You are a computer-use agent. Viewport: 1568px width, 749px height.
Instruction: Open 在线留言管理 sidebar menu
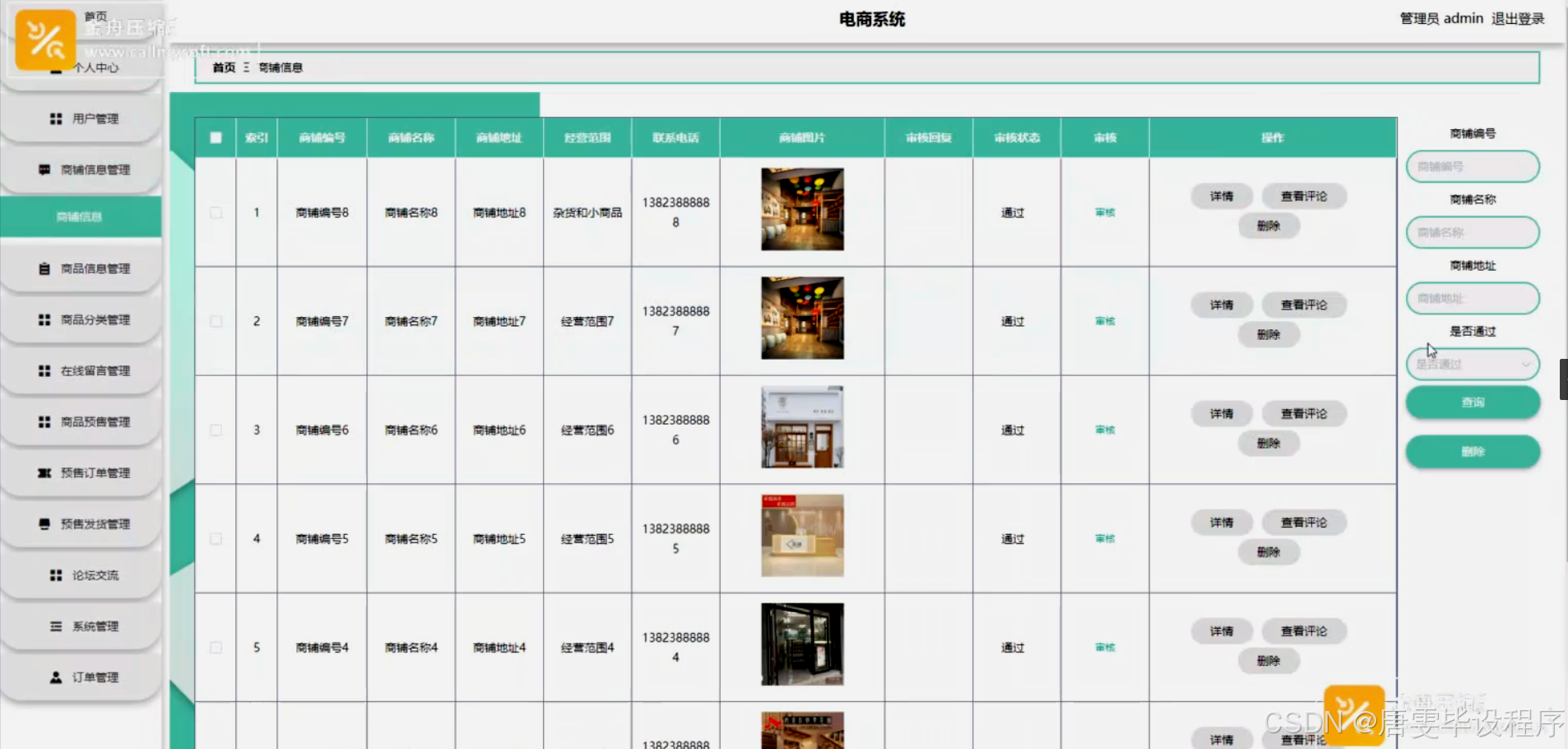tap(81, 370)
